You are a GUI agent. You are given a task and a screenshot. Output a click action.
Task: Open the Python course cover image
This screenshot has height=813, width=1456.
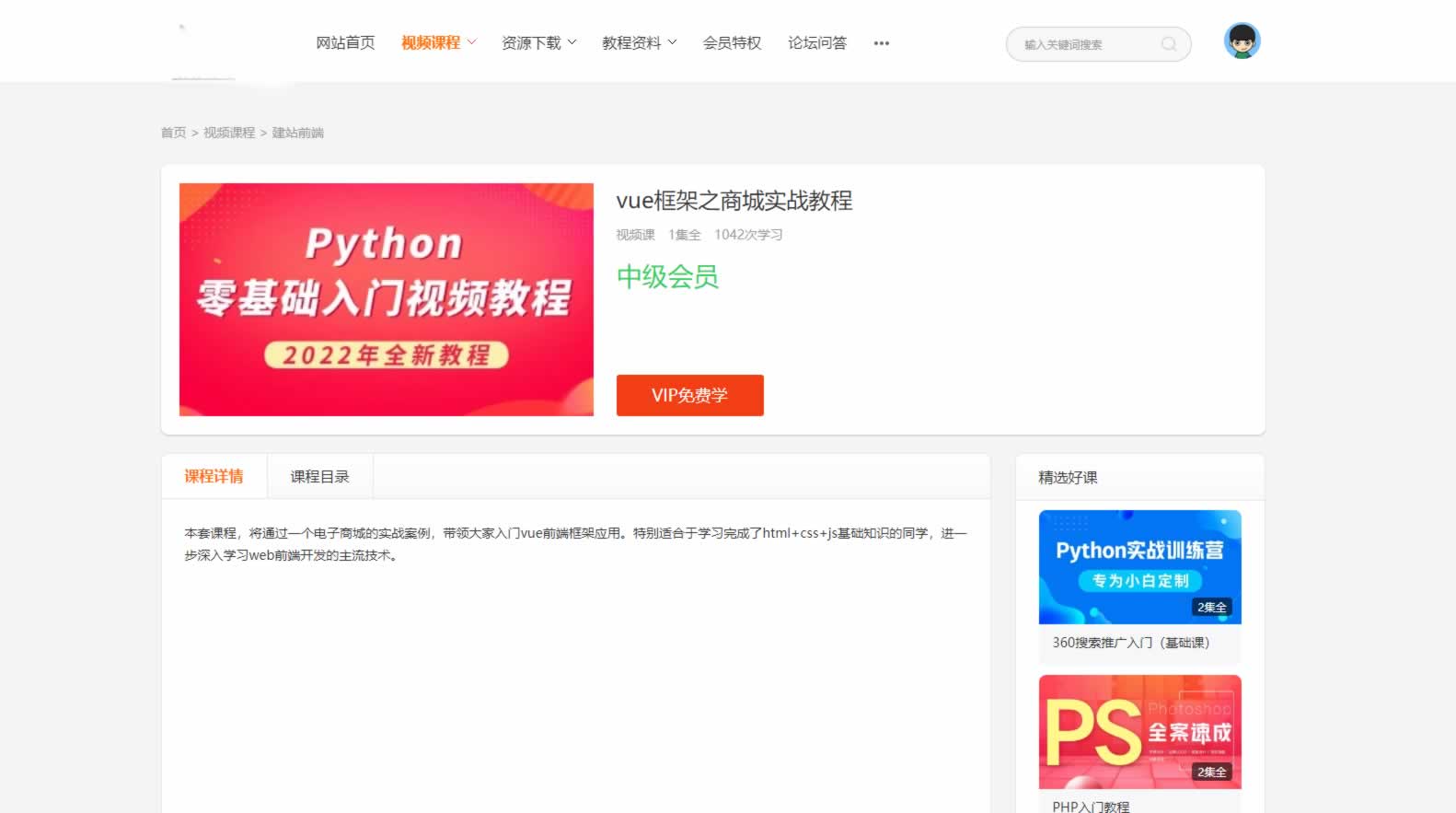(386, 299)
